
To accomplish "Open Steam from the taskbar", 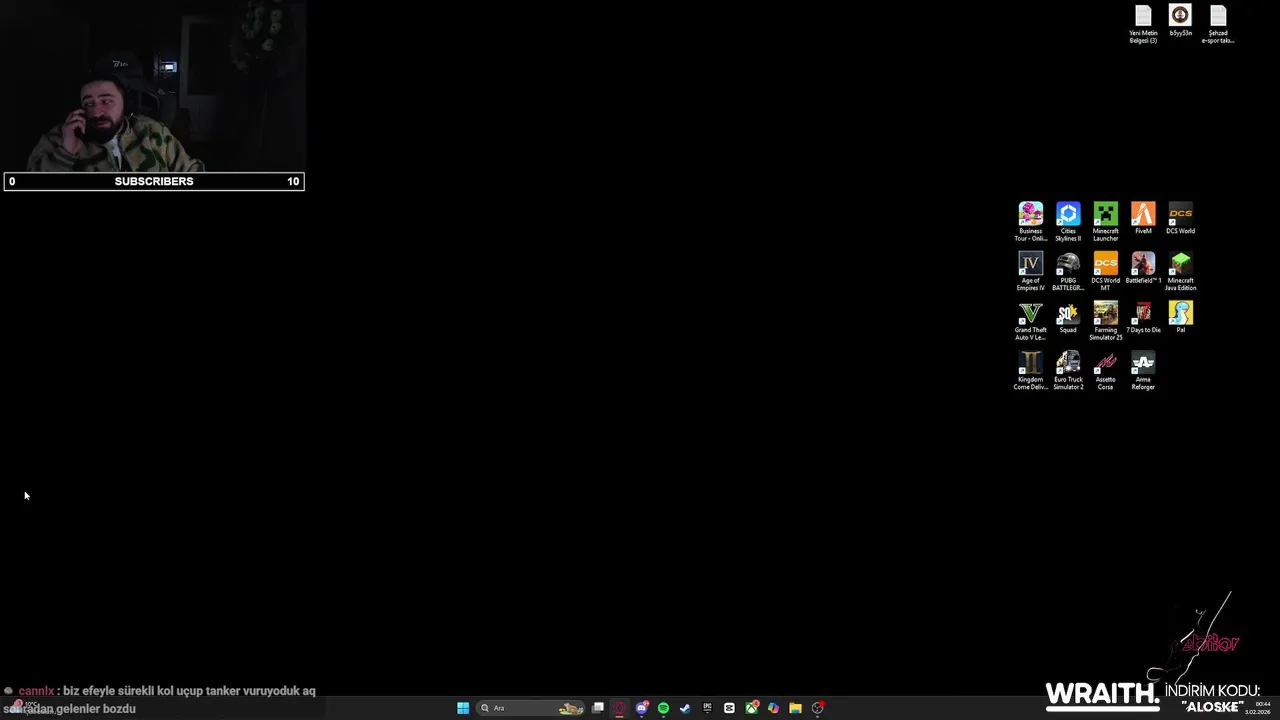I will click(685, 708).
